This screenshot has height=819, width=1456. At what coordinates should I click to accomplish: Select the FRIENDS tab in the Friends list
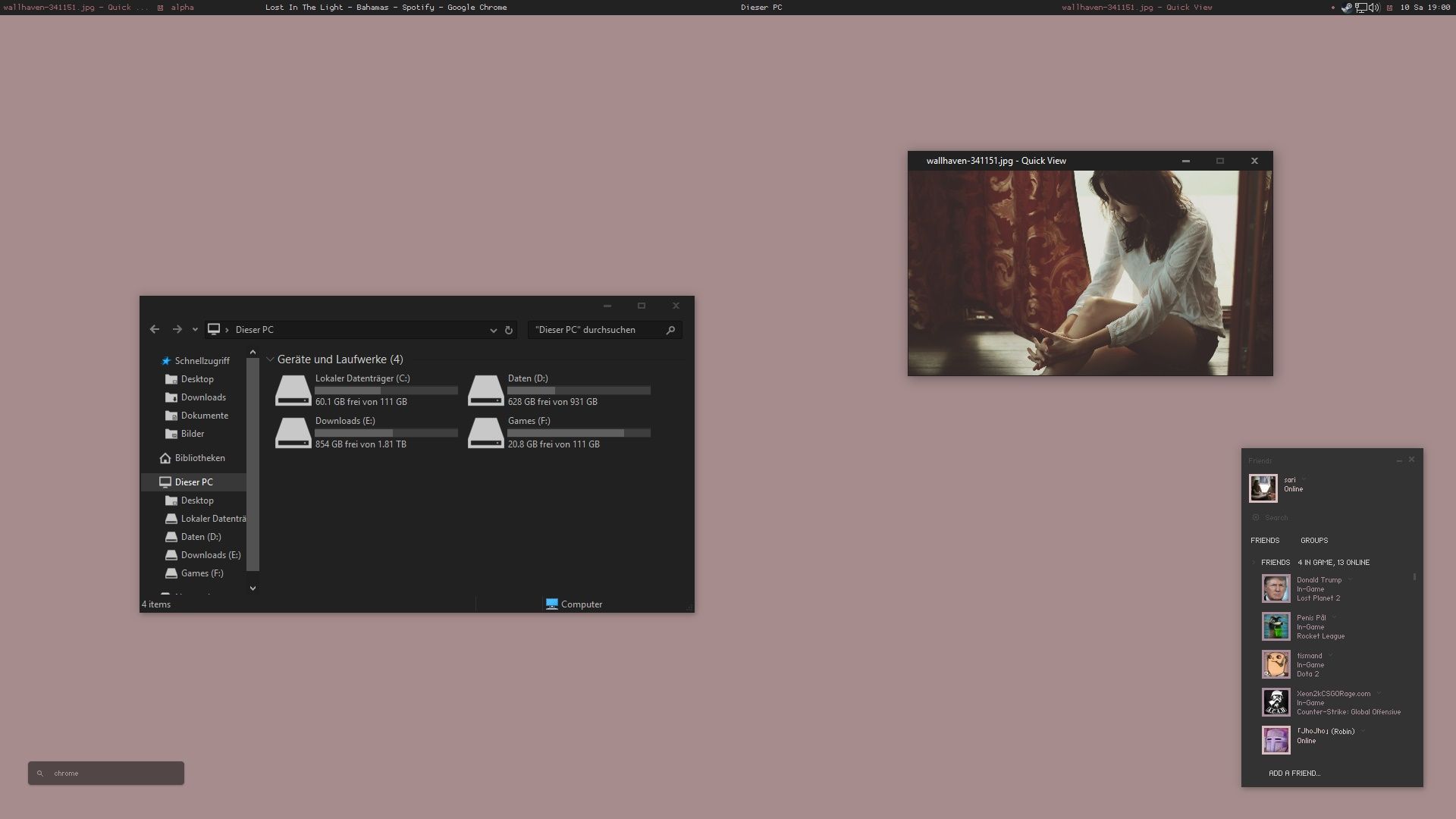[1266, 540]
